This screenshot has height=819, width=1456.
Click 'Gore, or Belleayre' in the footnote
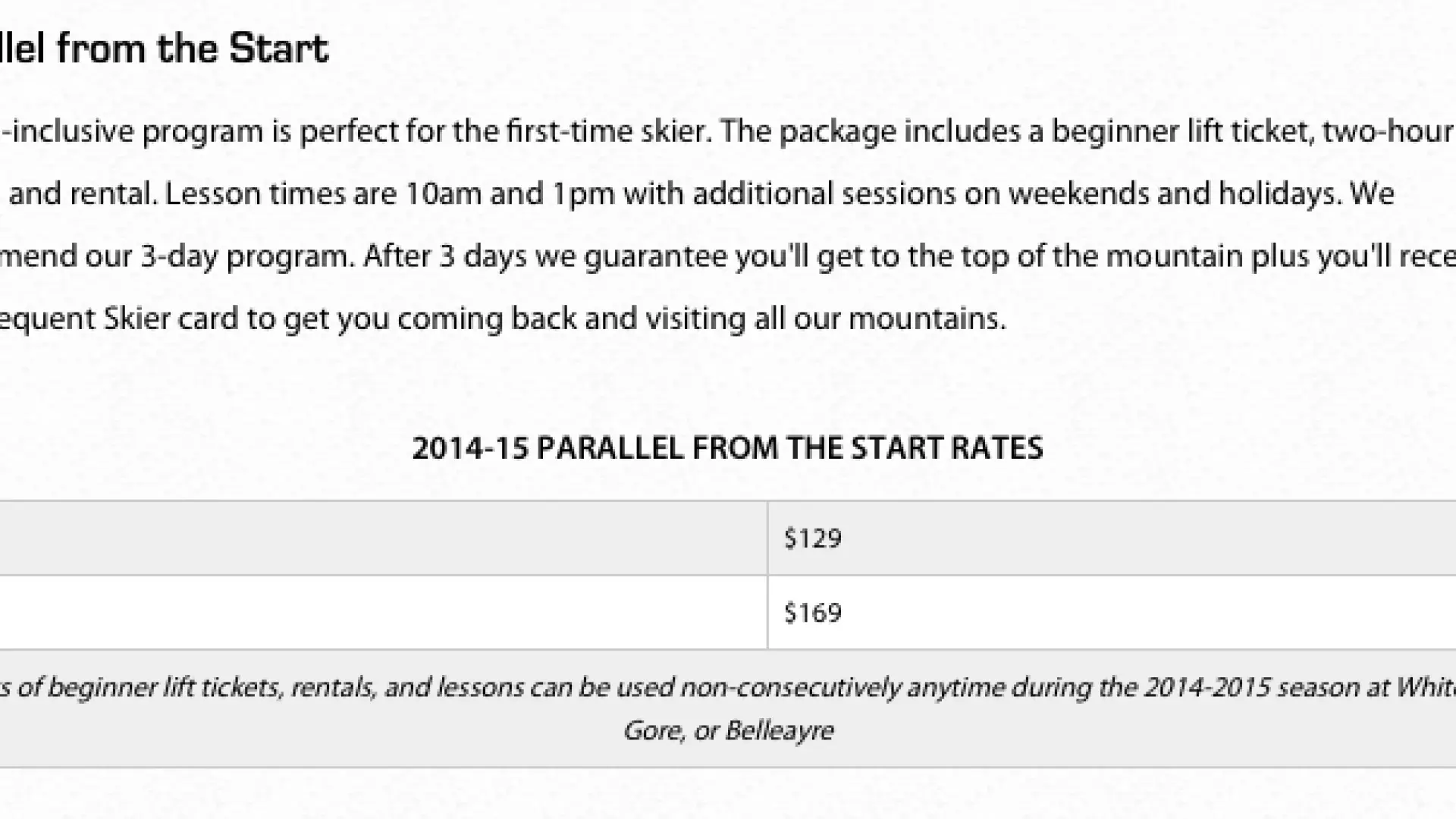click(728, 731)
